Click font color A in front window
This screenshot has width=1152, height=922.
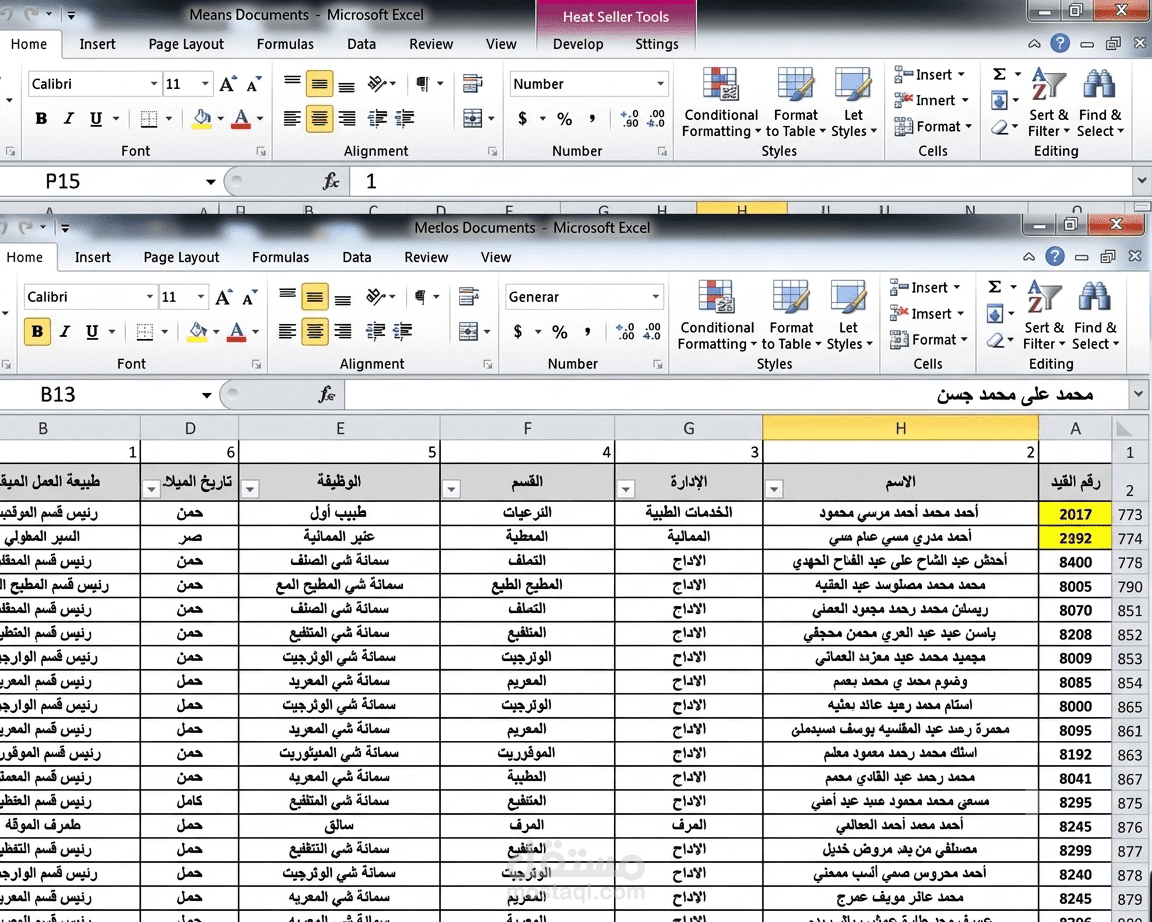(237, 332)
